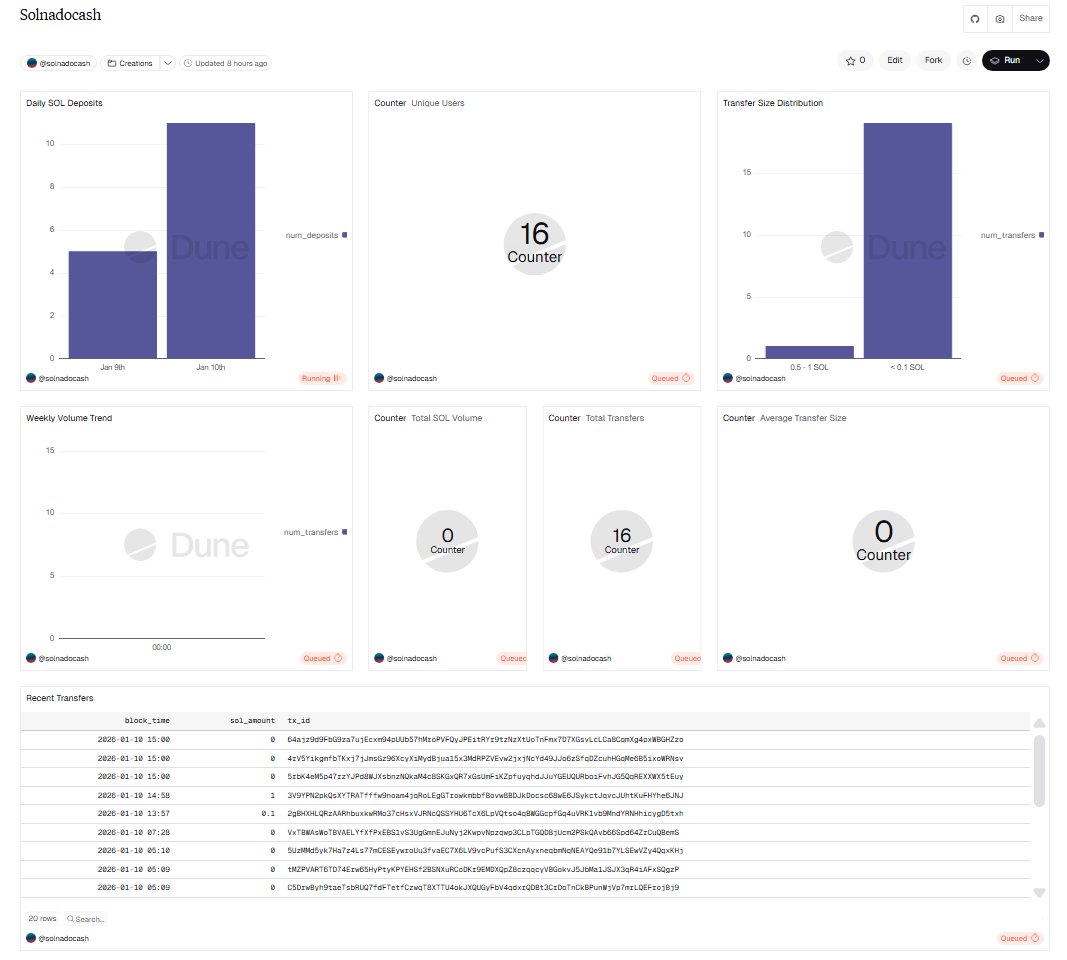Sort by the tx_id column header
The width and height of the screenshot is (1067, 960).
tap(299, 721)
